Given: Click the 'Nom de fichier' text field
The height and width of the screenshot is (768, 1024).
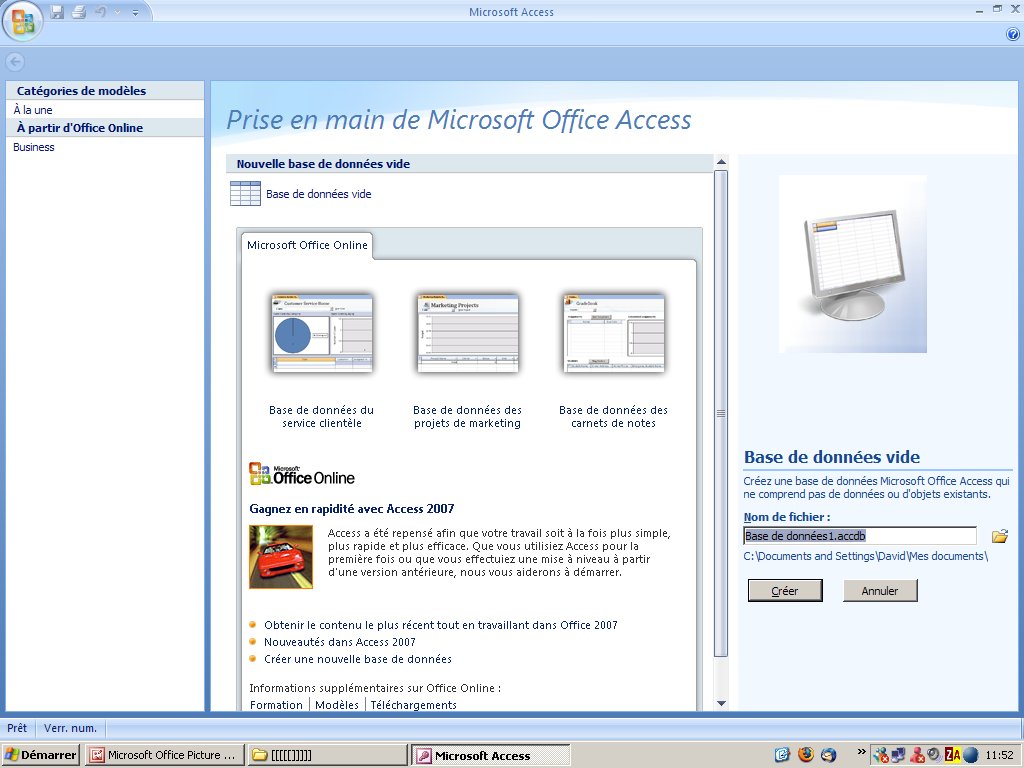Looking at the screenshot, I should click(x=859, y=536).
